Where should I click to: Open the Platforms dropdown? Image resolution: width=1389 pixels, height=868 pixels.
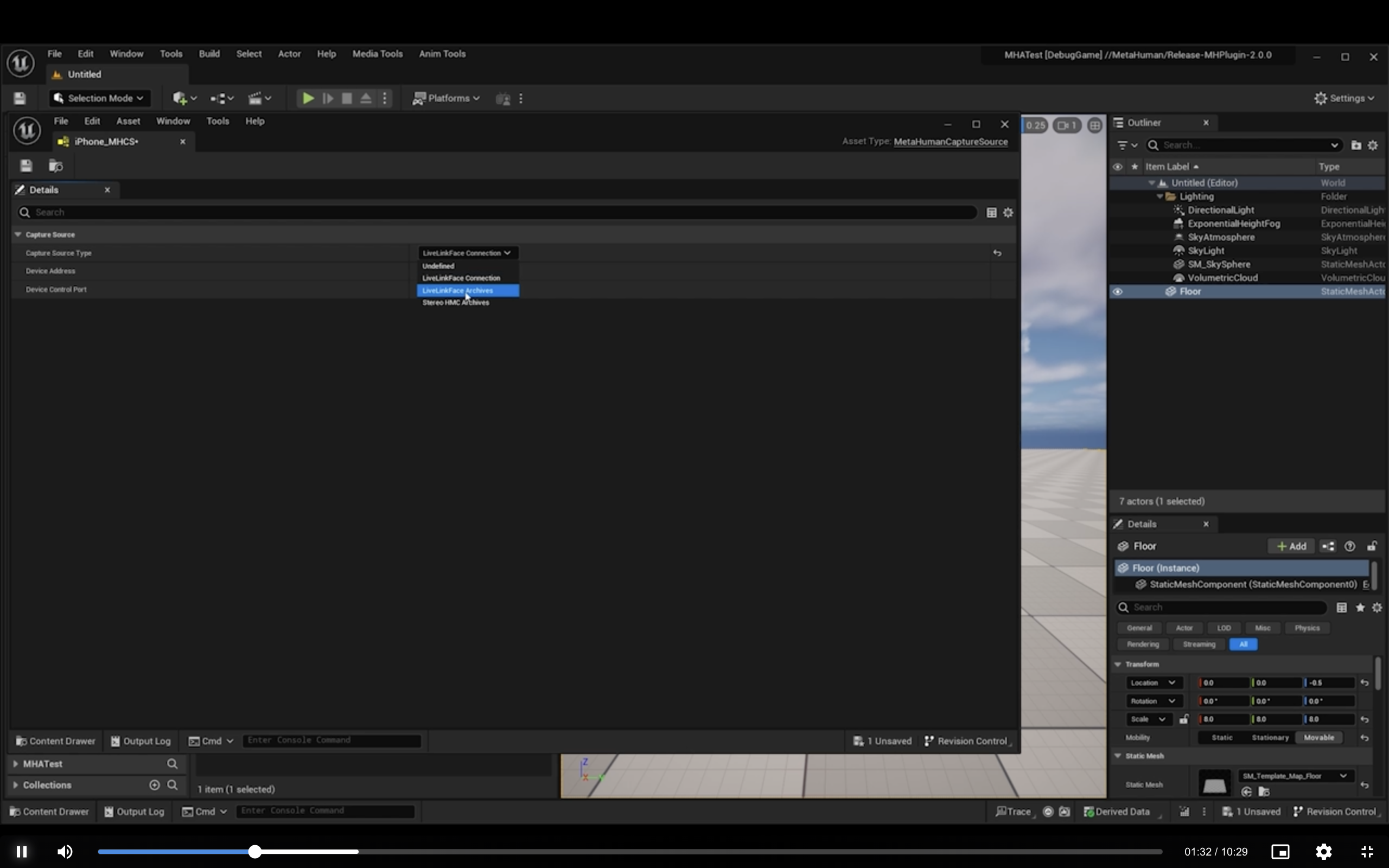[x=446, y=98]
